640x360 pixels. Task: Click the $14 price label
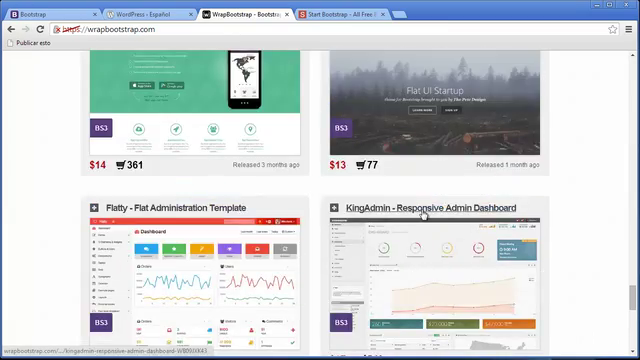(x=98, y=165)
